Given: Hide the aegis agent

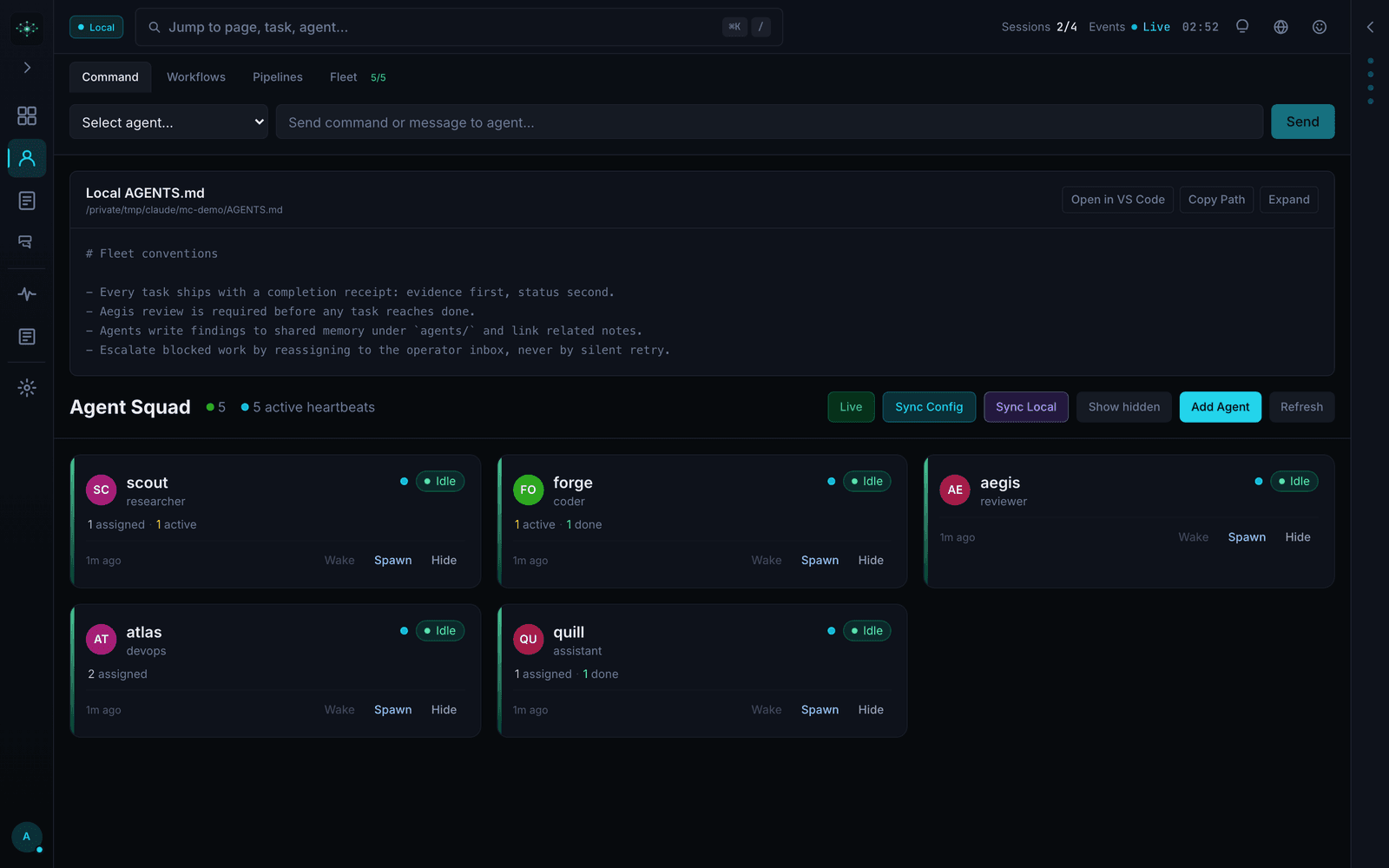Looking at the screenshot, I should pos(1298,537).
